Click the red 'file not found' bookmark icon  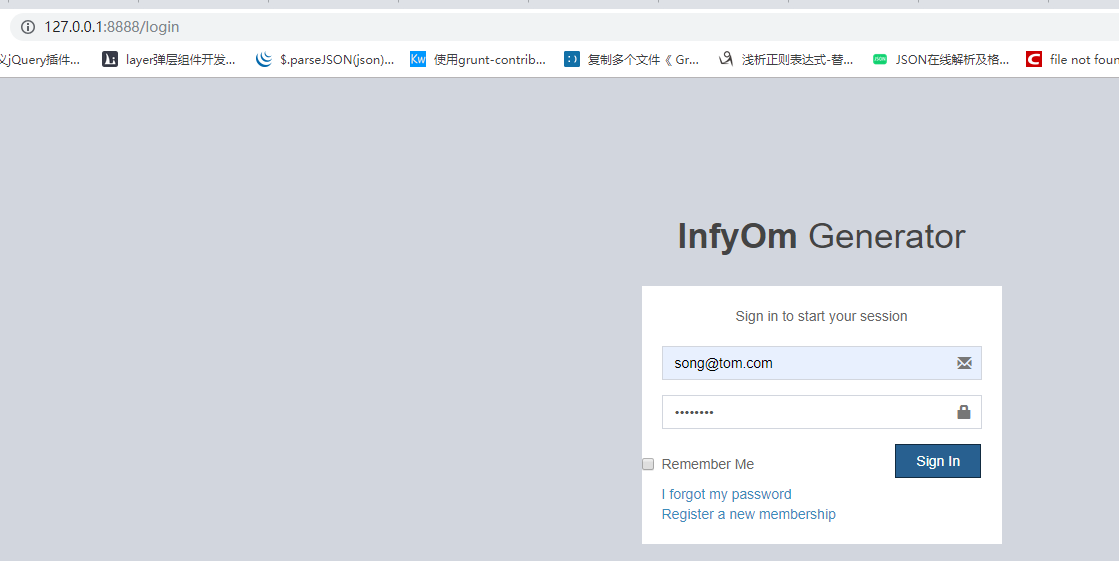(x=1034, y=59)
